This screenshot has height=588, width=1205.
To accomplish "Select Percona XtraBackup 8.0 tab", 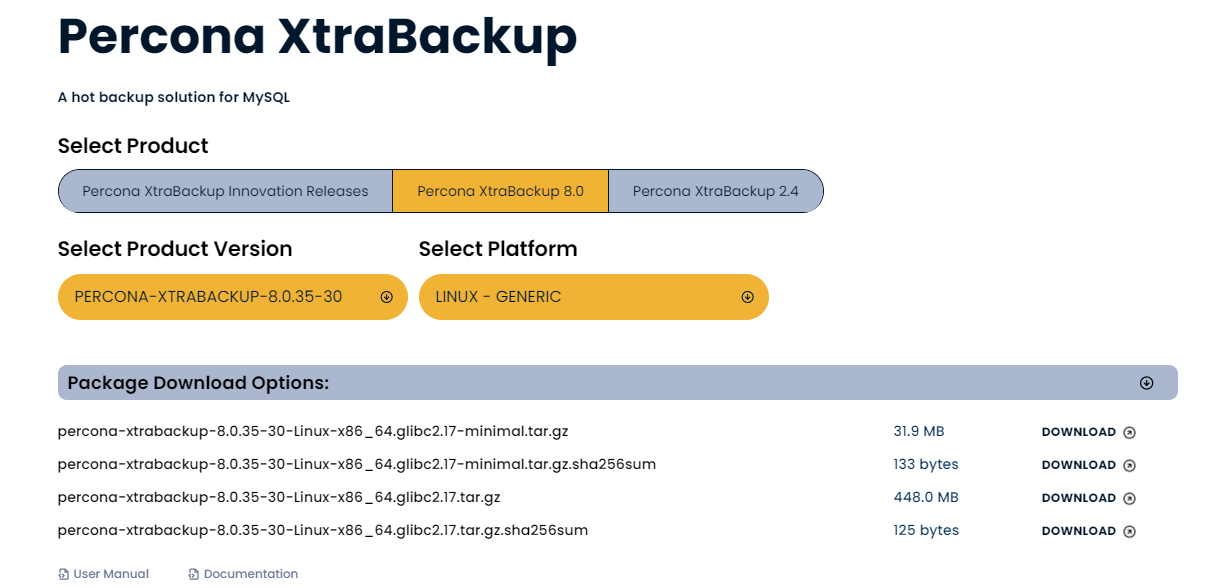I will (x=500, y=191).
